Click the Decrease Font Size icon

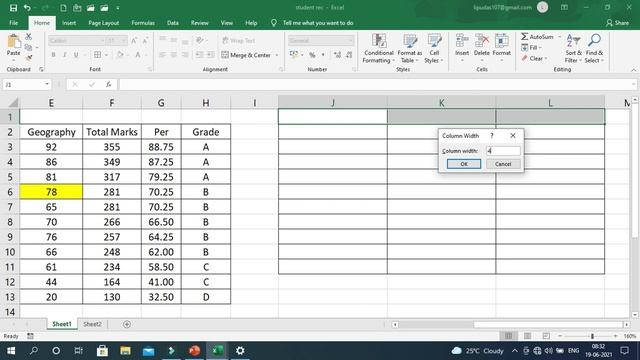point(145,40)
